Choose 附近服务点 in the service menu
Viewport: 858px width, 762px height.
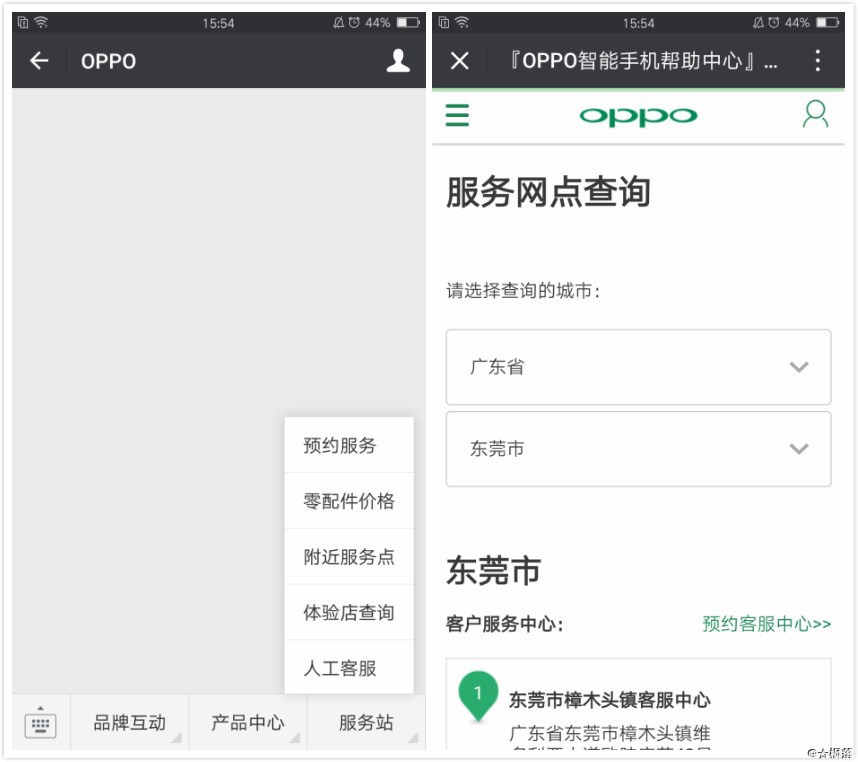pyautogui.click(x=349, y=558)
